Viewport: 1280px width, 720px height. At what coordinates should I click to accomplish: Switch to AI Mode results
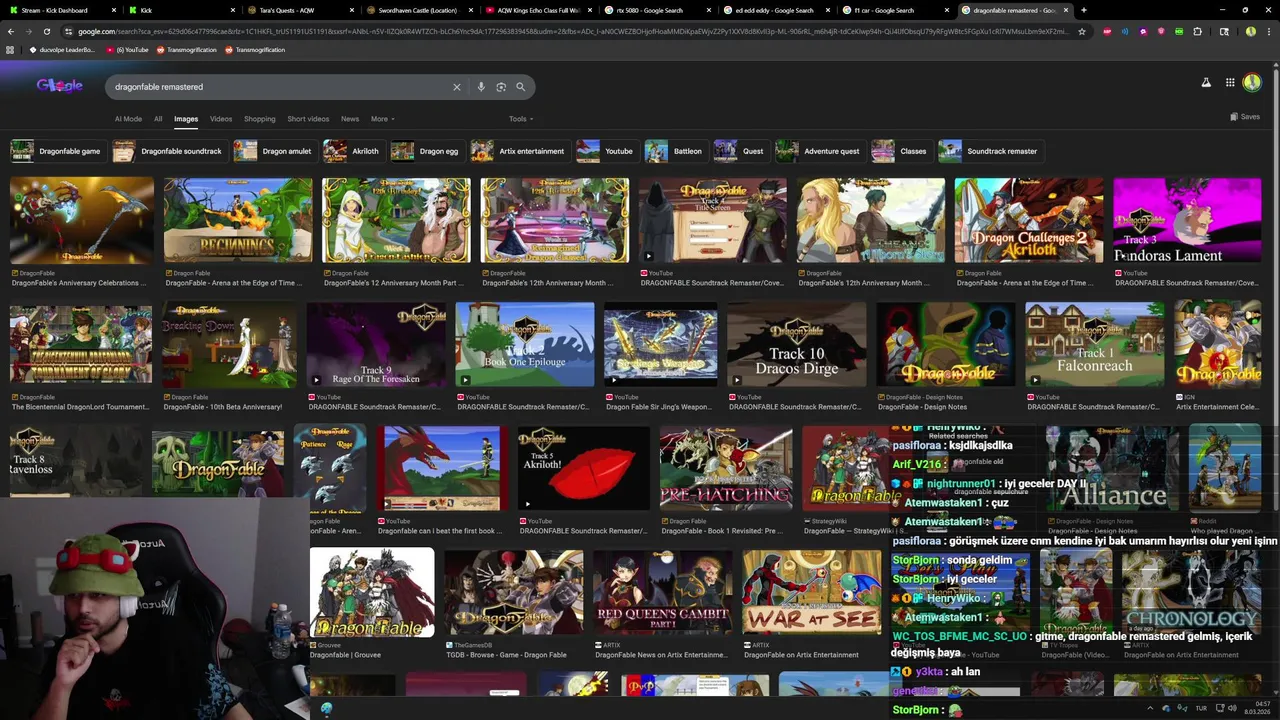[128, 119]
